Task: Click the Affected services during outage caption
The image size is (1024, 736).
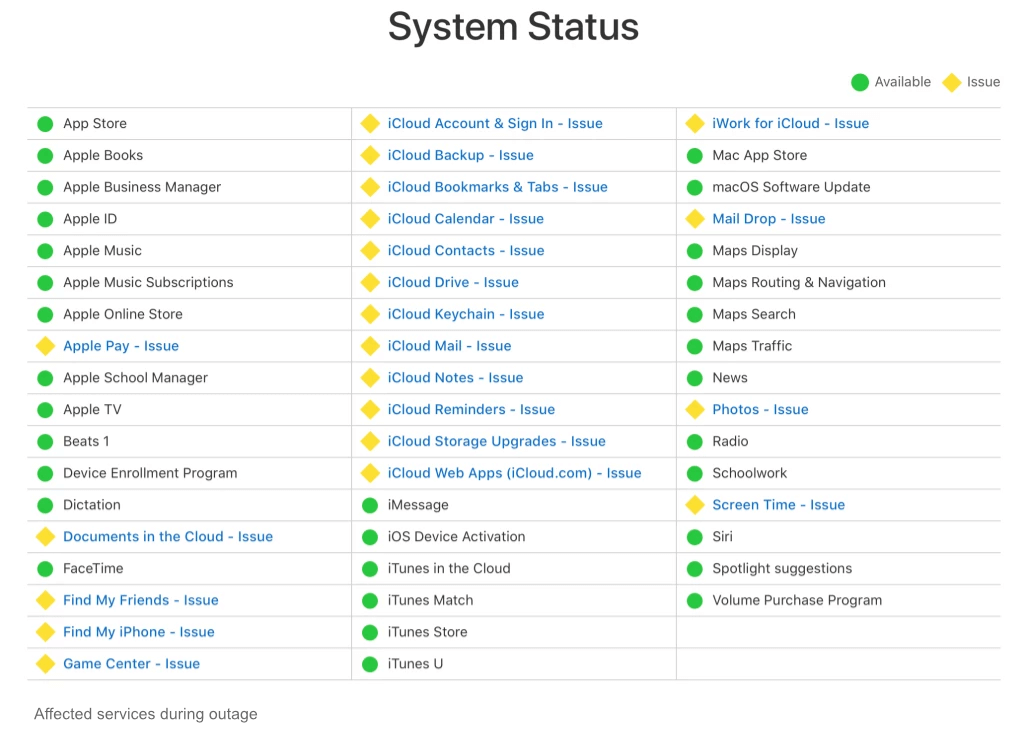Action: click(x=146, y=714)
